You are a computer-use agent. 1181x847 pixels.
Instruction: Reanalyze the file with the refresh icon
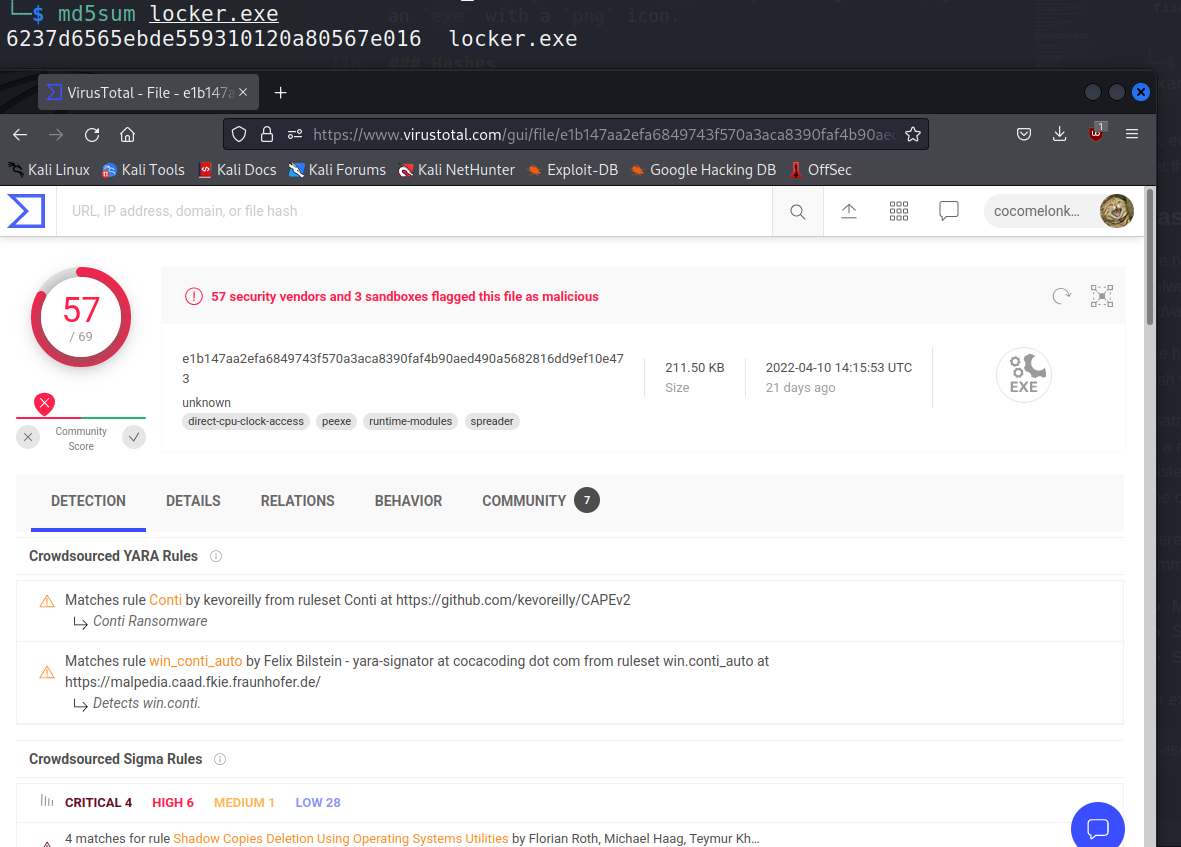tap(1061, 297)
